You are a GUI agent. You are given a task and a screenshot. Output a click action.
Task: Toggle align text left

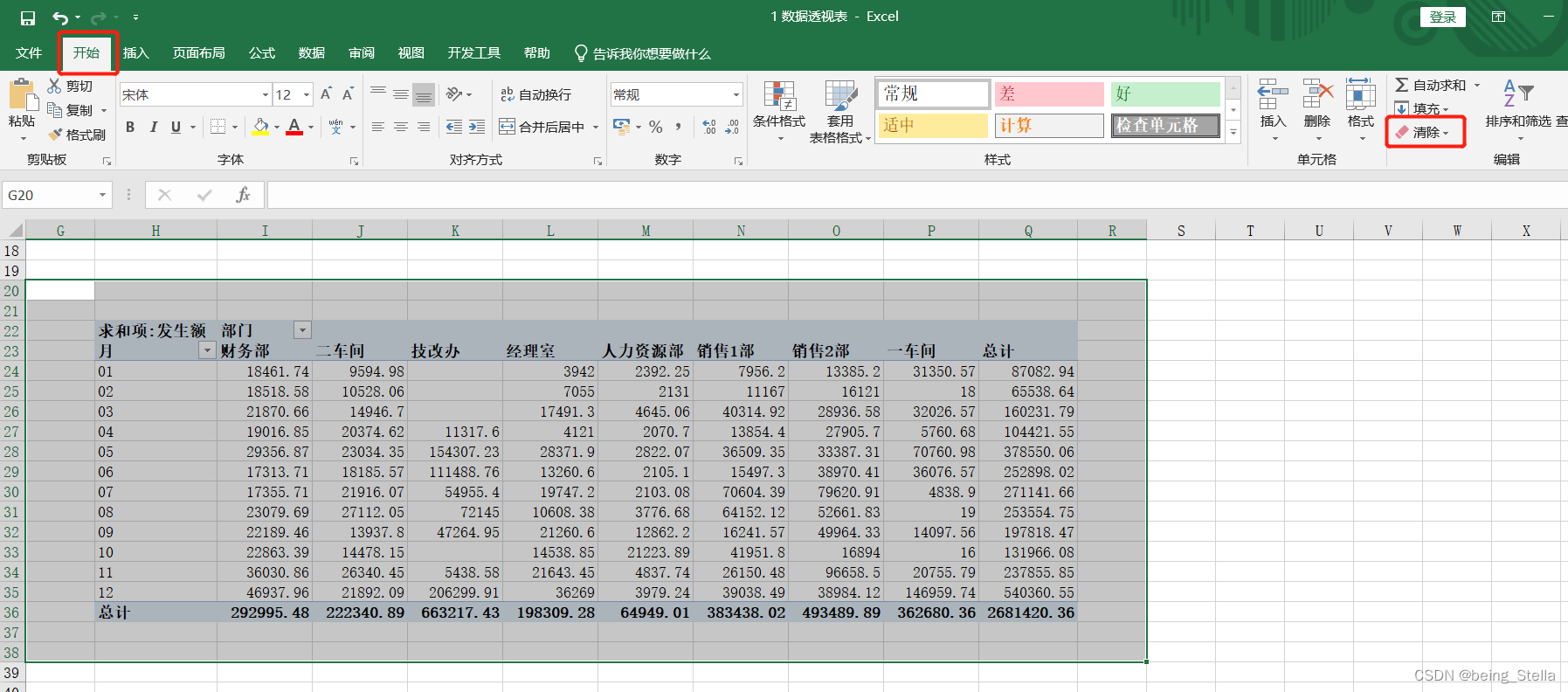click(x=378, y=127)
